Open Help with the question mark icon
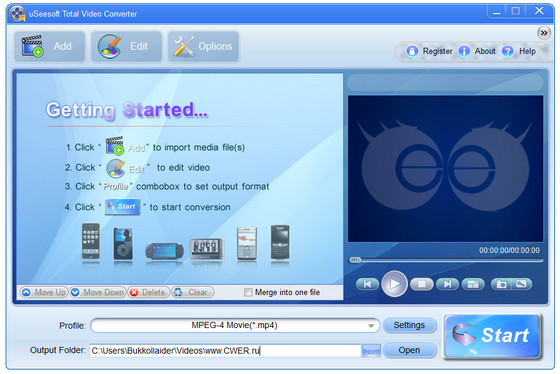 [x=508, y=51]
